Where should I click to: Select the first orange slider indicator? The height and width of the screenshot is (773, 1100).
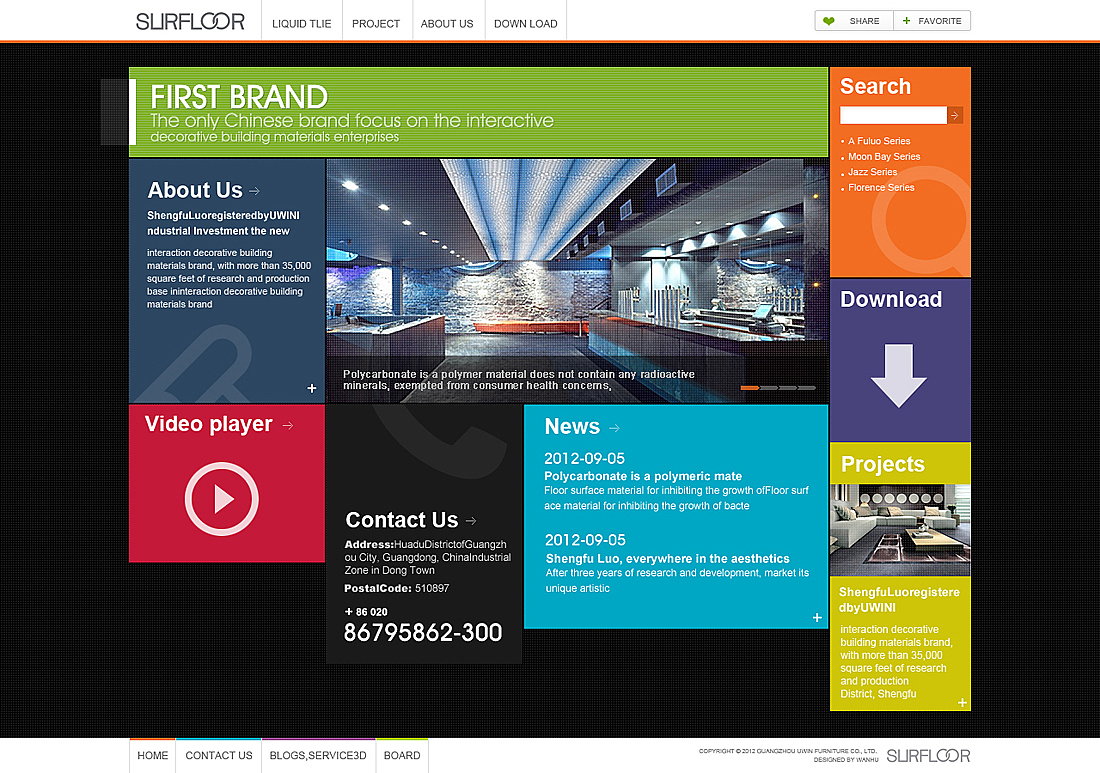pyautogui.click(x=750, y=388)
